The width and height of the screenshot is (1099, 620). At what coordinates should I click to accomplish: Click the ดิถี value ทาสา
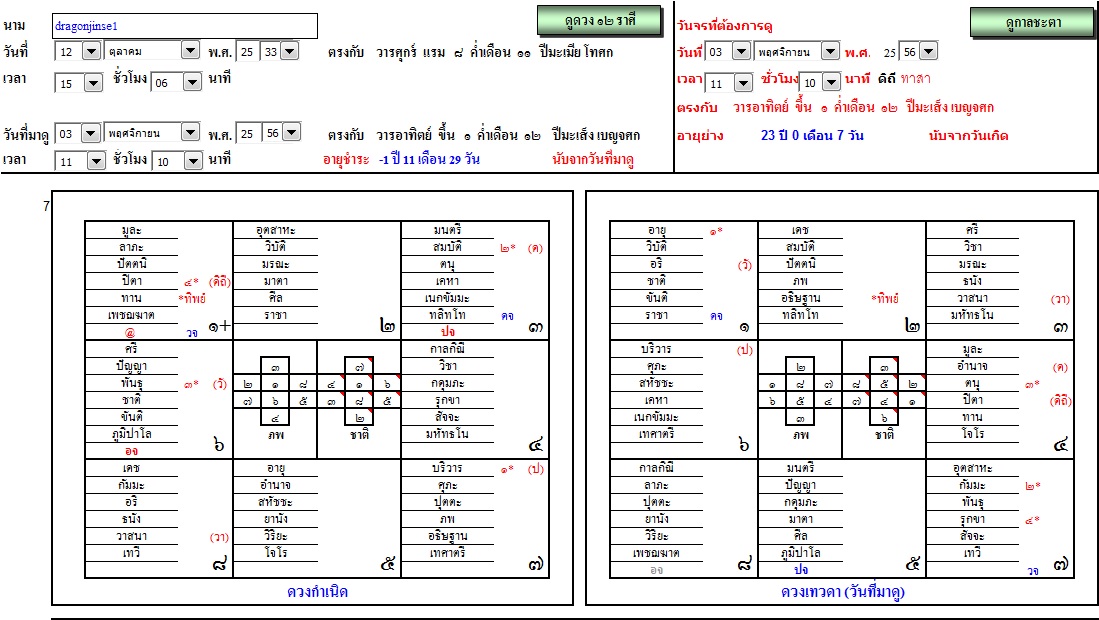pyautogui.click(x=915, y=79)
